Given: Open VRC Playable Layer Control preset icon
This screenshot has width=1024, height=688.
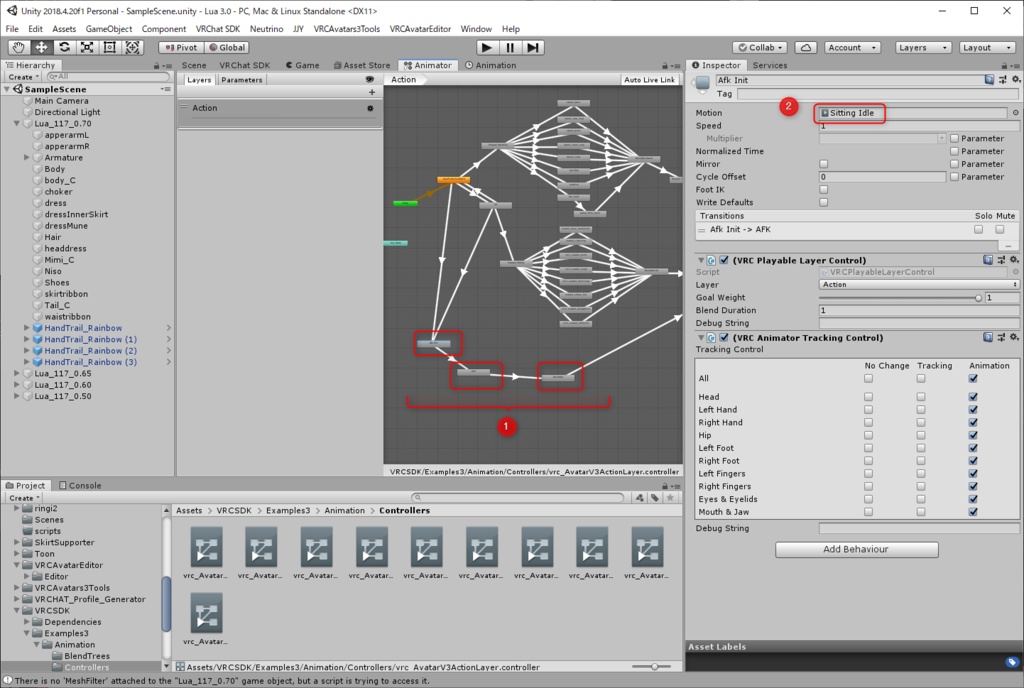Looking at the screenshot, I should pyautogui.click(x=1001, y=260).
